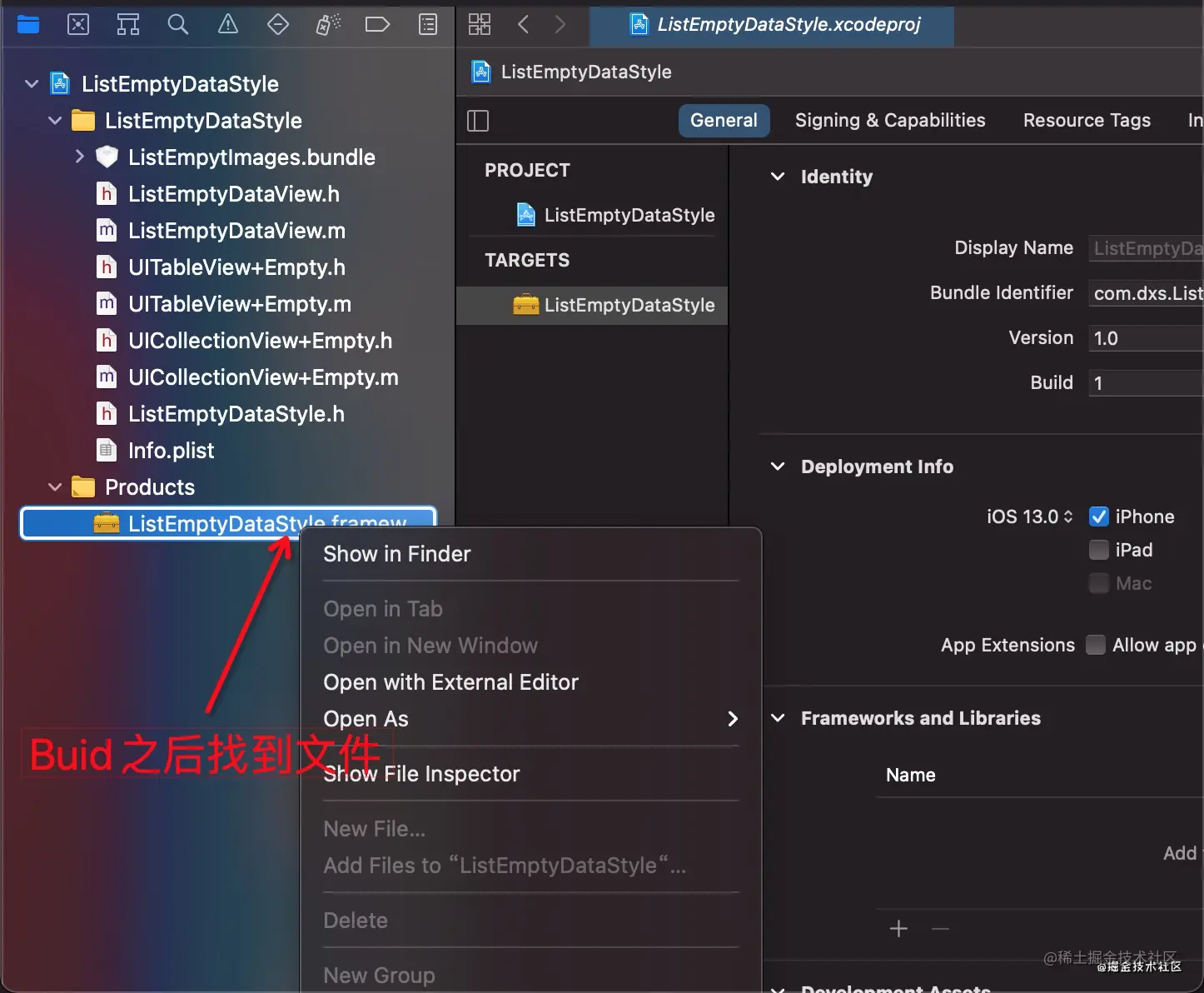Image resolution: width=1204 pixels, height=993 pixels.
Task: Collapse the Products group
Action: 55,487
